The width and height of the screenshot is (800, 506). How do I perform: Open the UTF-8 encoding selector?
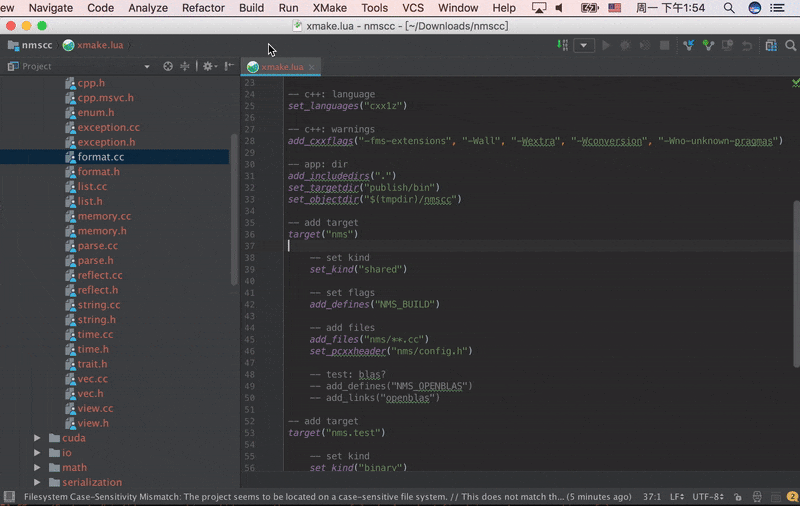pos(708,497)
